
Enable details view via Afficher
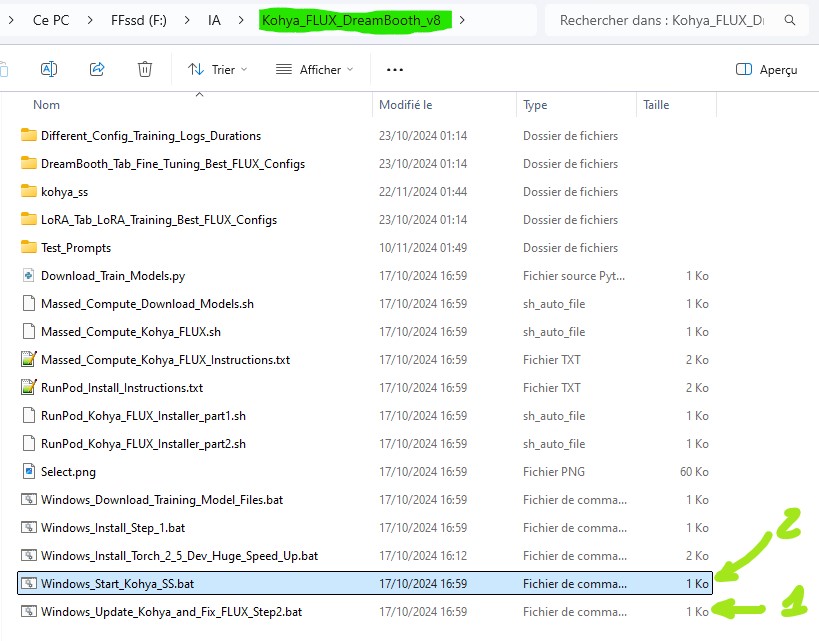tap(315, 69)
